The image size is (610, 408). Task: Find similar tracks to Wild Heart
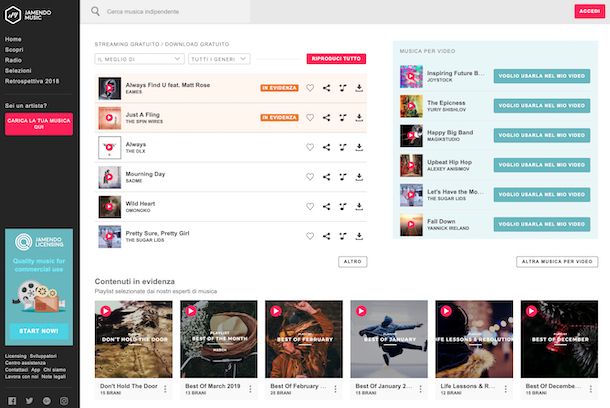pos(343,207)
